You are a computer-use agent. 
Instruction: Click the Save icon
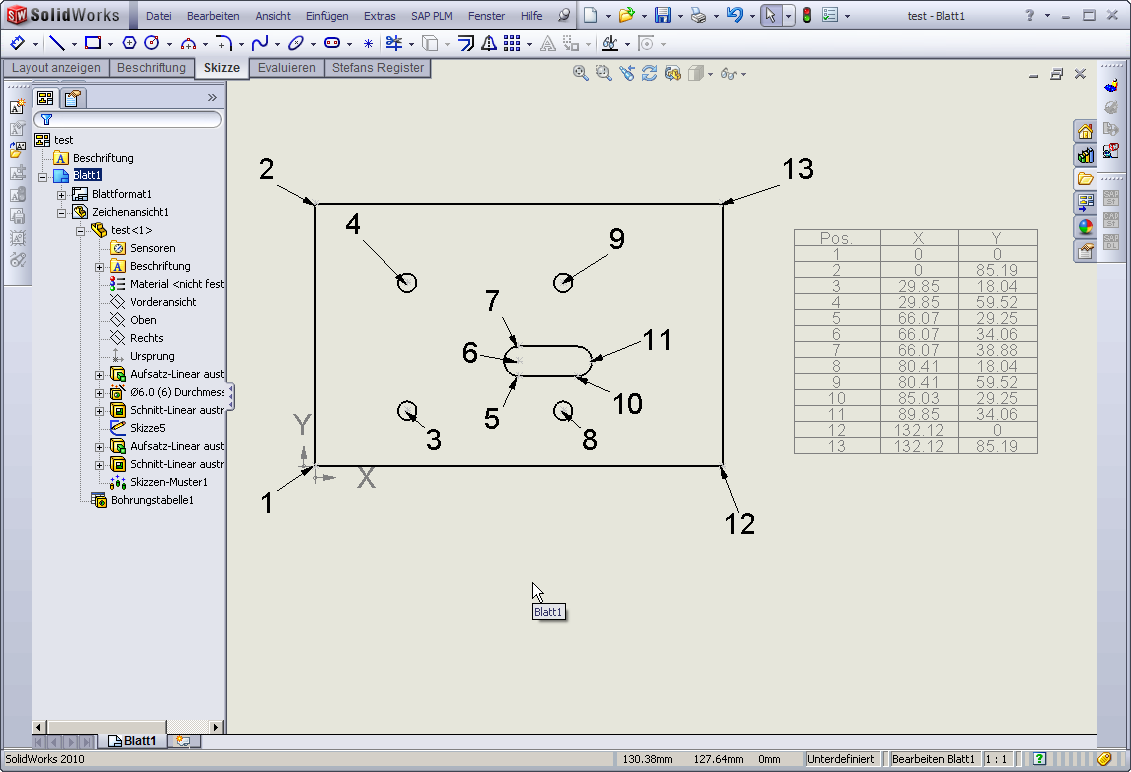662,15
